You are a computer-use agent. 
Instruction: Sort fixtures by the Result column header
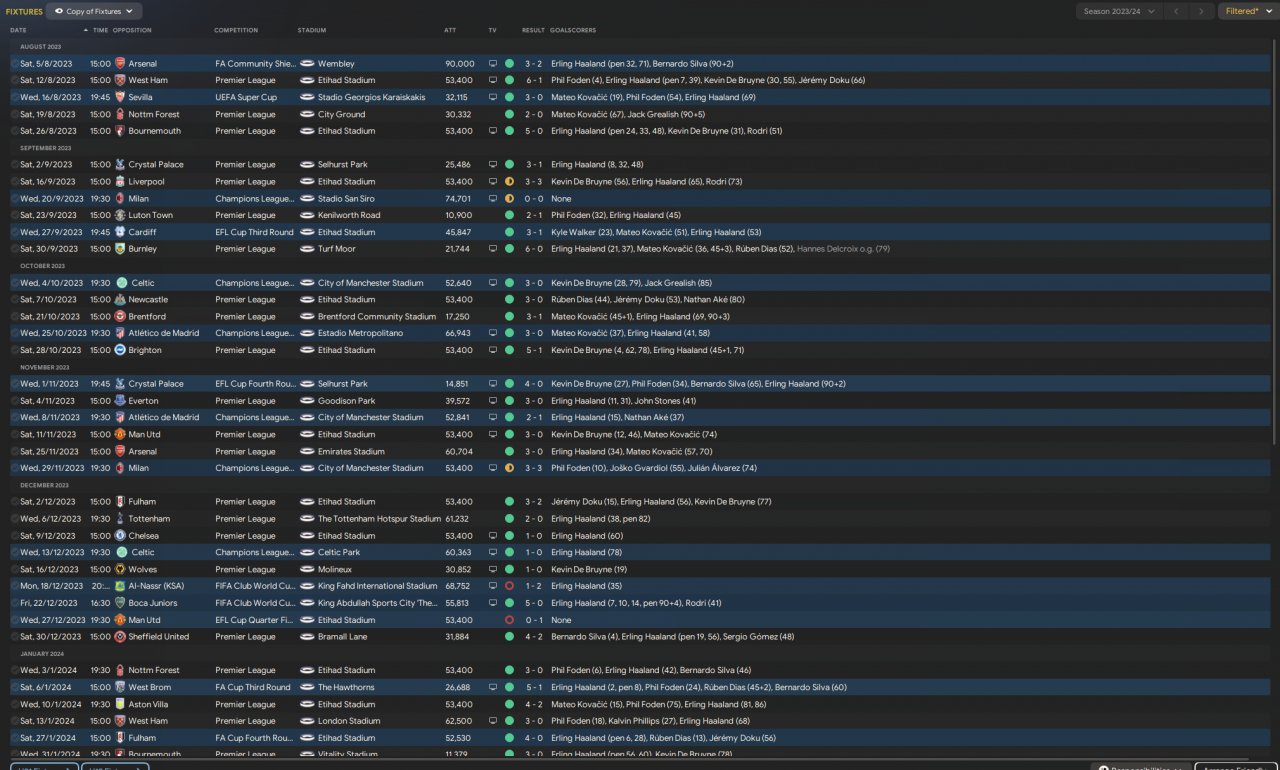[533, 30]
